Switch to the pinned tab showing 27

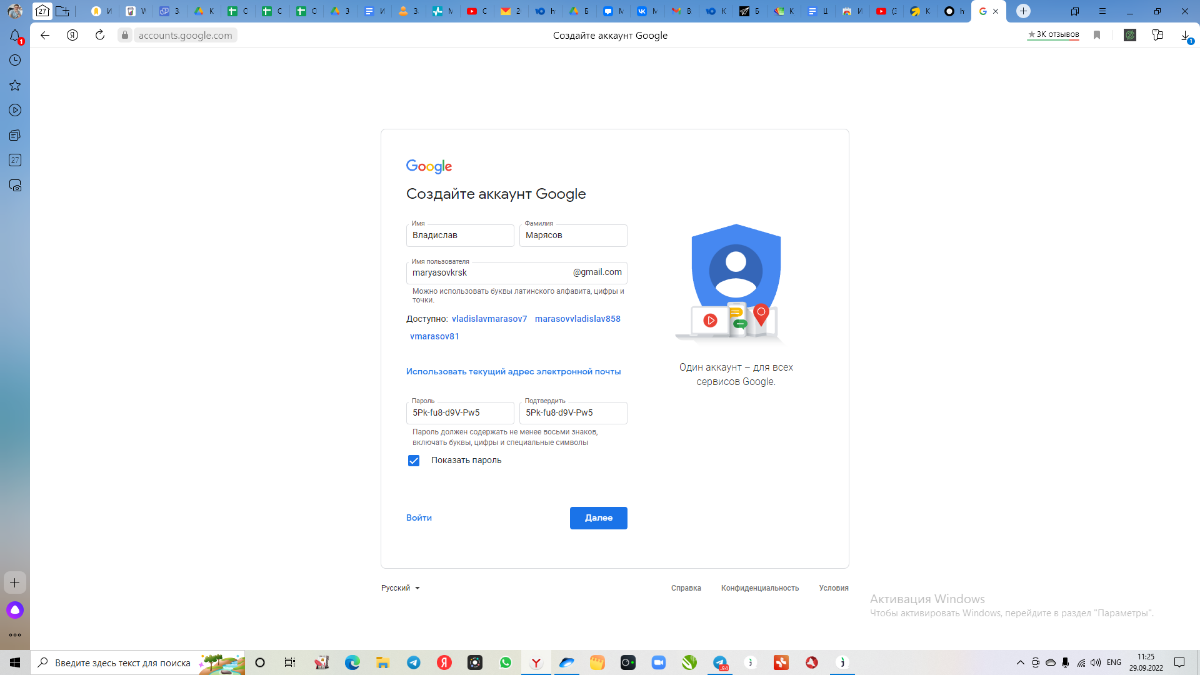coord(42,11)
